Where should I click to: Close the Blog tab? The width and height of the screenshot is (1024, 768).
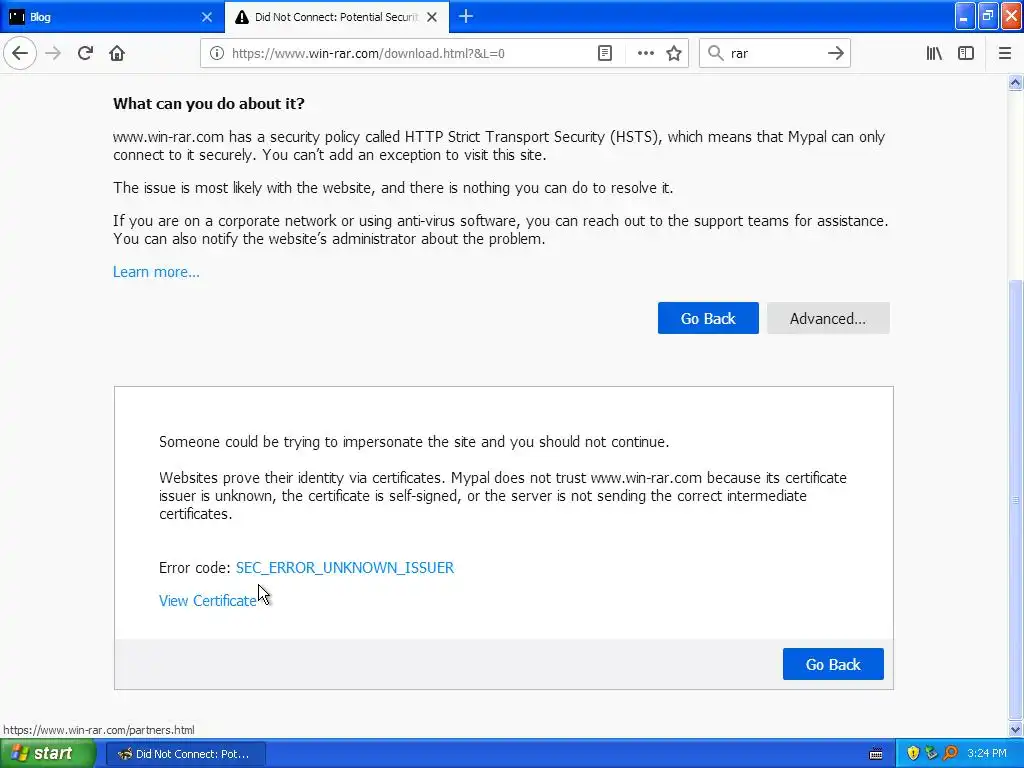coord(207,17)
